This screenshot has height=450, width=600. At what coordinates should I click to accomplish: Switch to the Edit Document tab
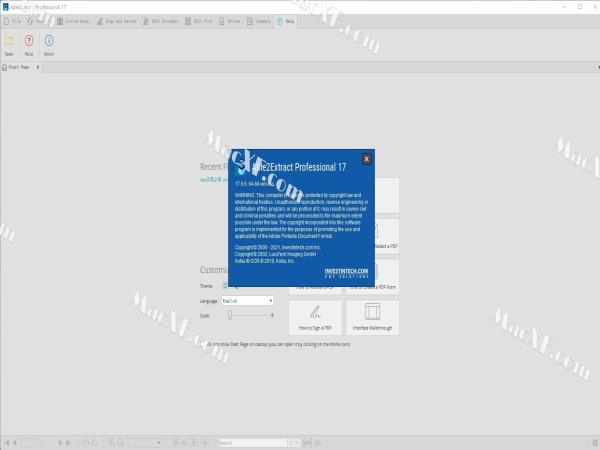click(161, 21)
